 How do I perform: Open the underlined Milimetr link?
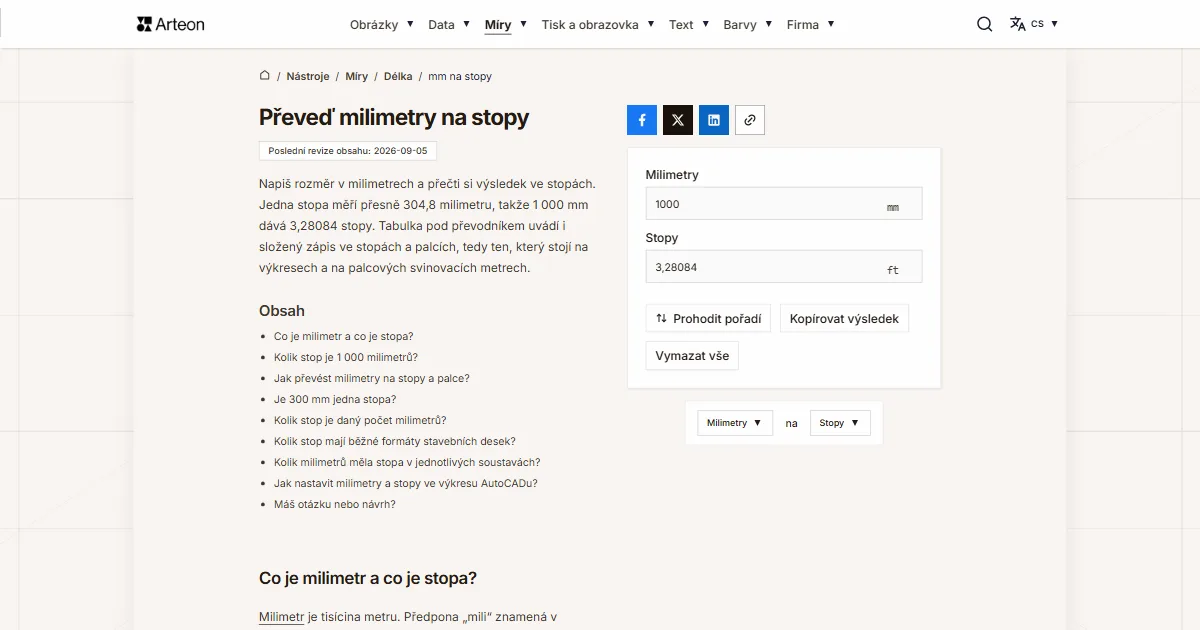click(x=281, y=617)
